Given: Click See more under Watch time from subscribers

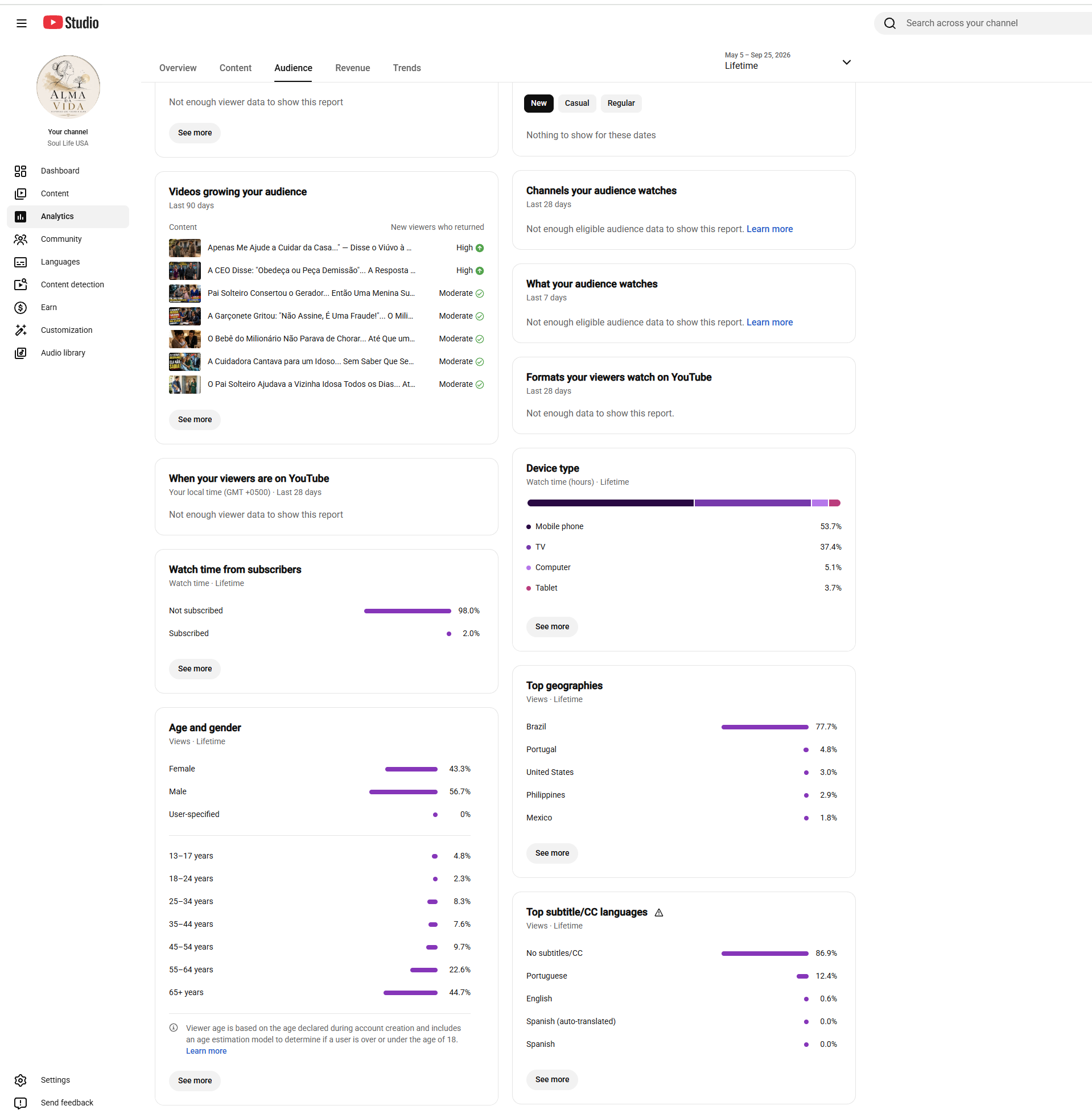Looking at the screenshot, I should point(195,669).
